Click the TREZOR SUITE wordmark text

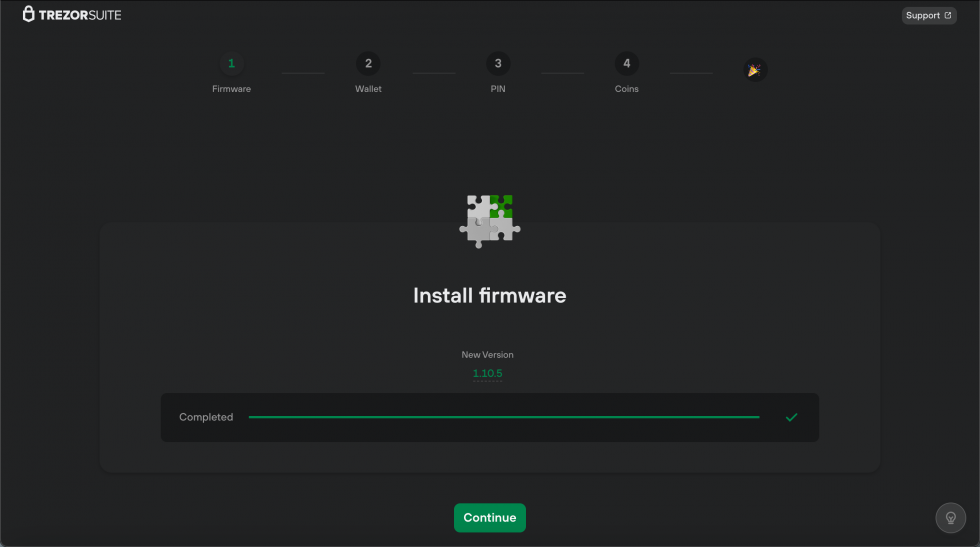pyautogui.click(x=80, y=15)
